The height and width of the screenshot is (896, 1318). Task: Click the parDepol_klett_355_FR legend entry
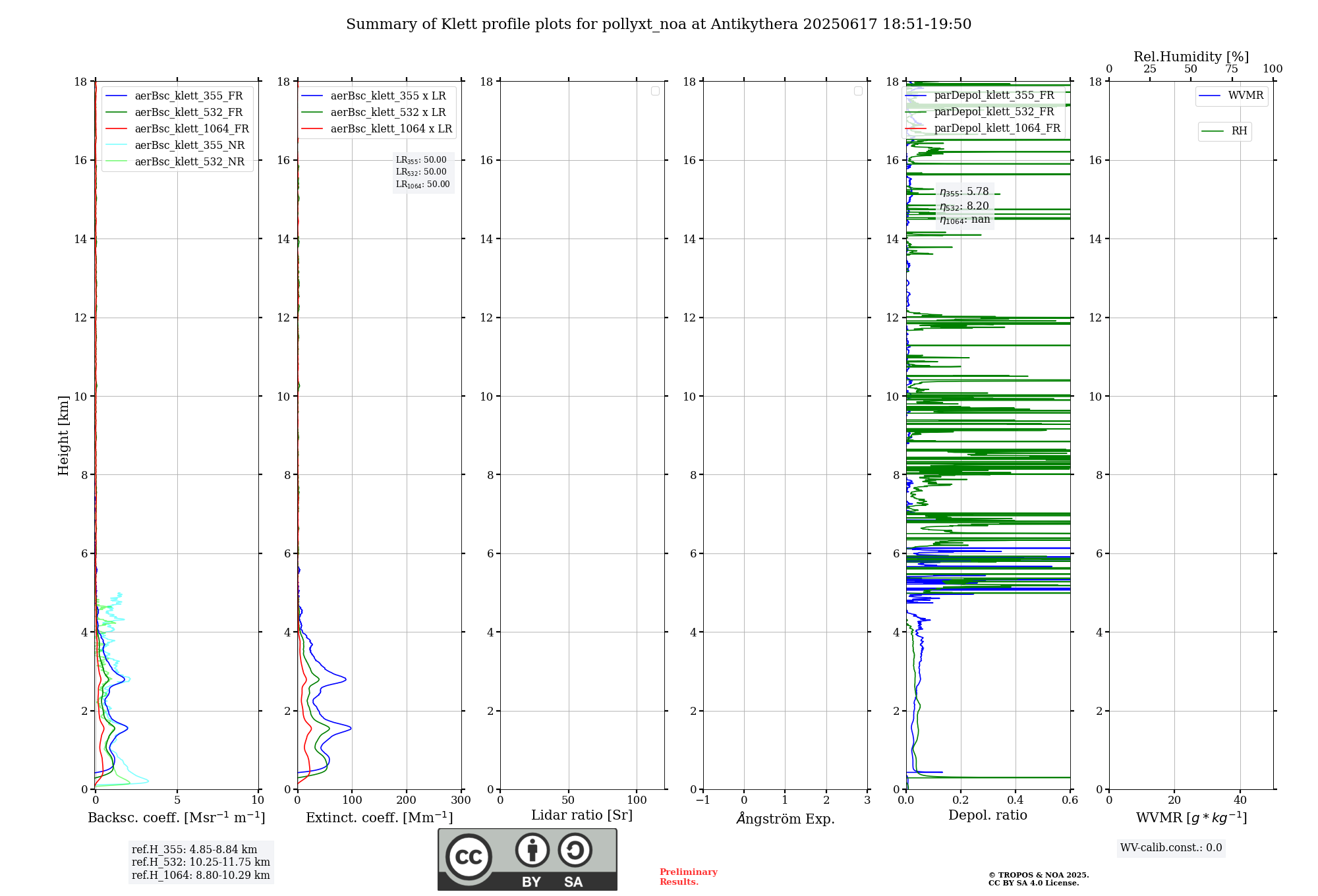(981, 96)
